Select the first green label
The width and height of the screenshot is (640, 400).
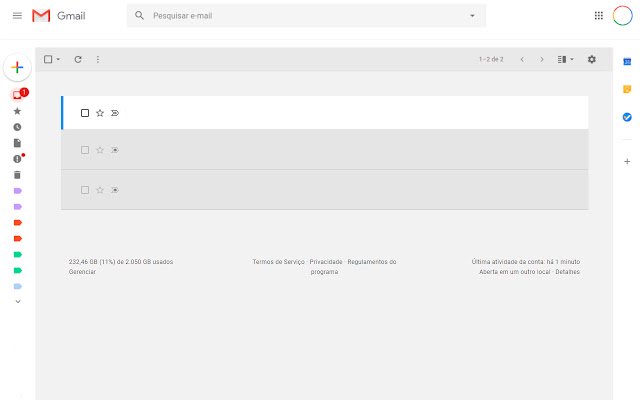pyautogui.click(x=18, y=254)
